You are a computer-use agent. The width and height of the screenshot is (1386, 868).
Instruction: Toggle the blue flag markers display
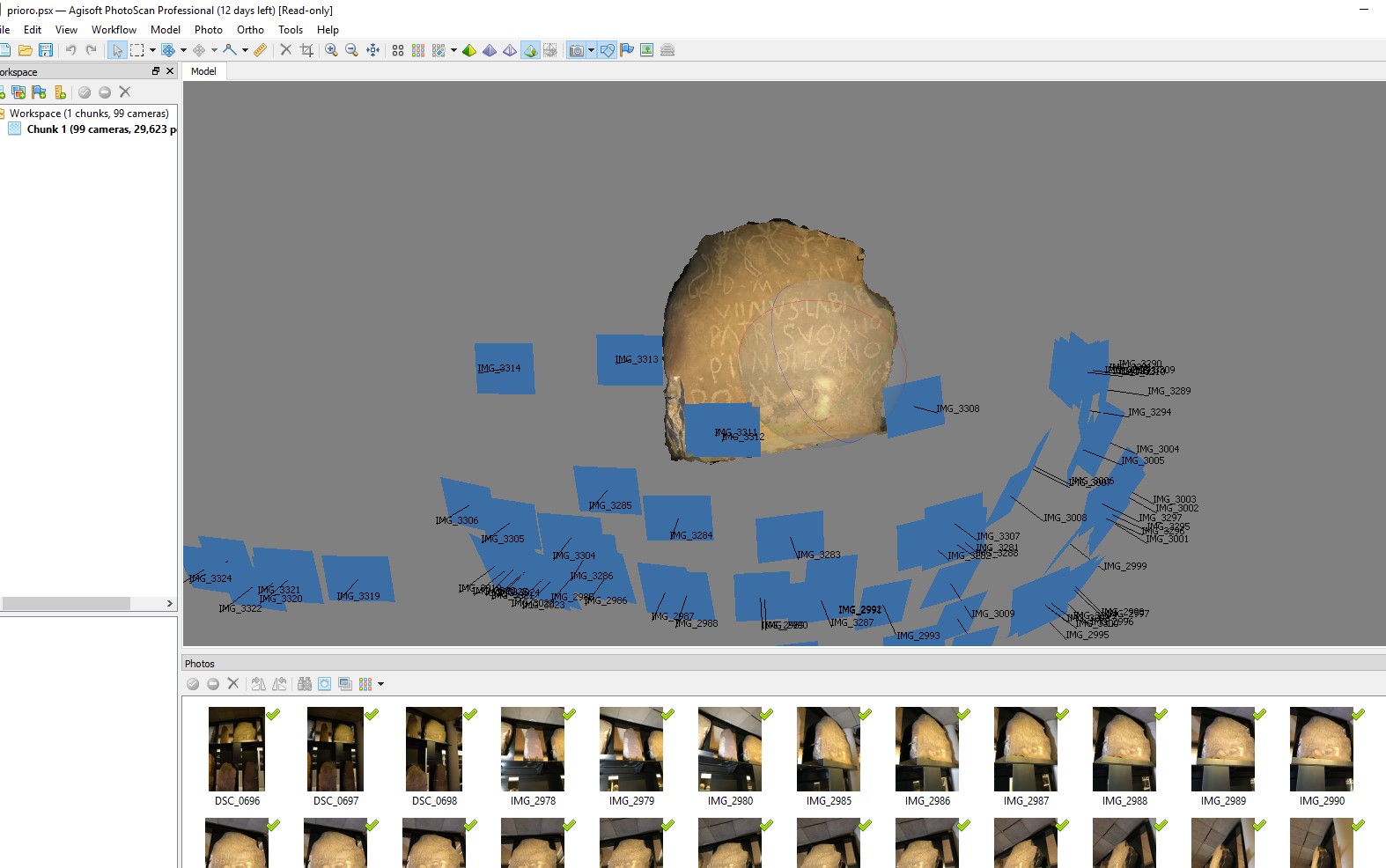tap(627, 50)
